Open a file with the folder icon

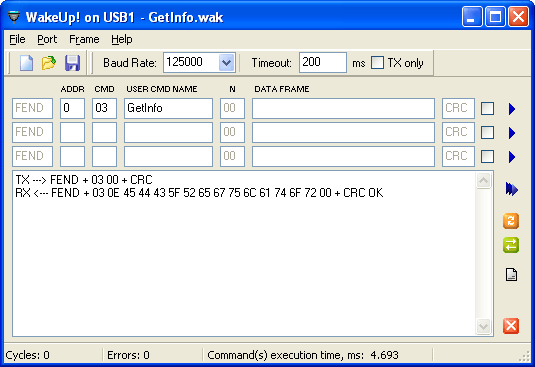tap(49, 63)
